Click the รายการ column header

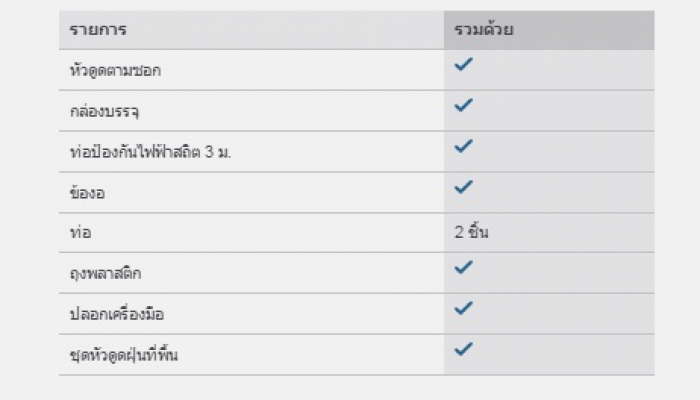[x=98, y=30]
